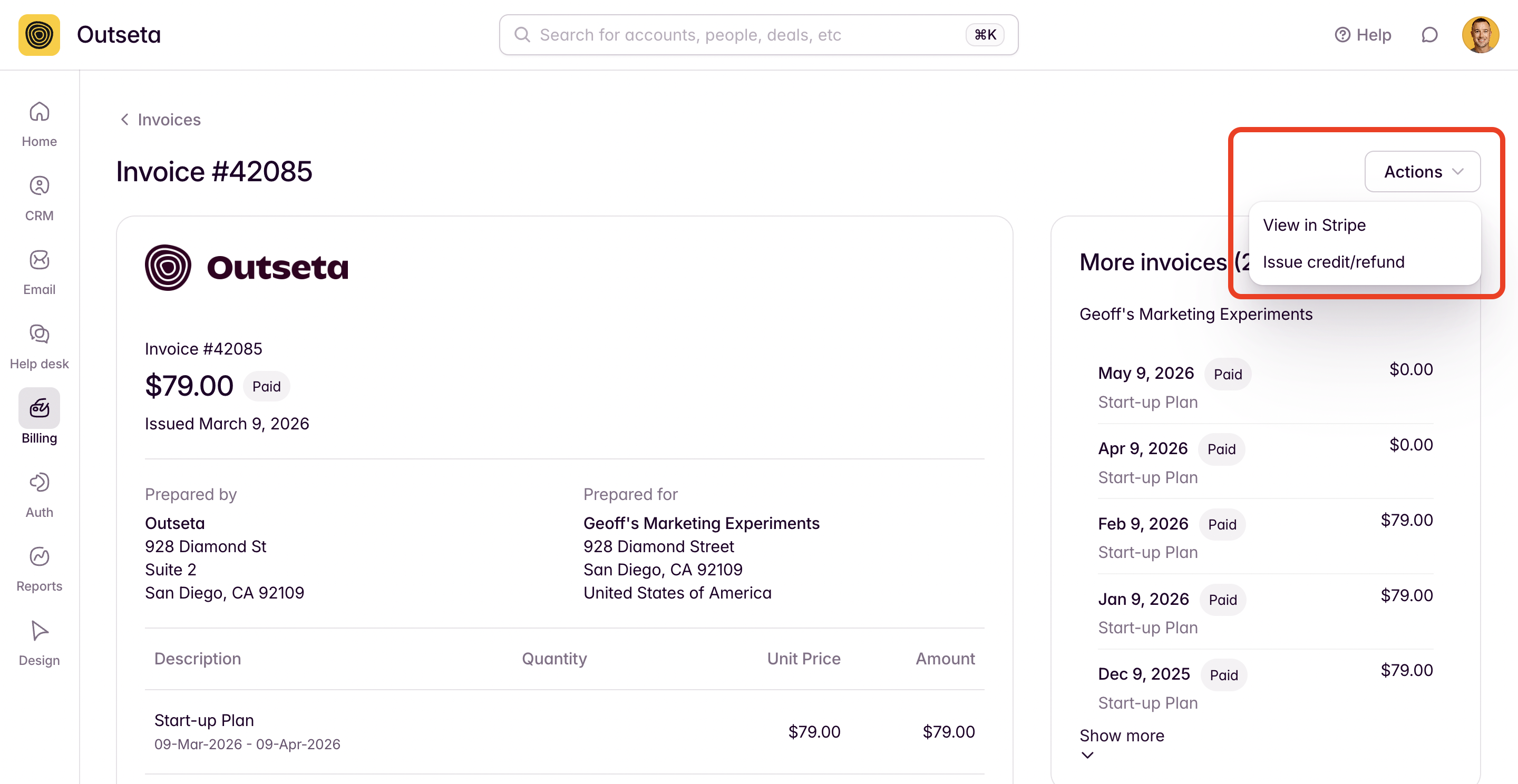
Task: Click the Help link in header
Action: [x=1363, y=35]
